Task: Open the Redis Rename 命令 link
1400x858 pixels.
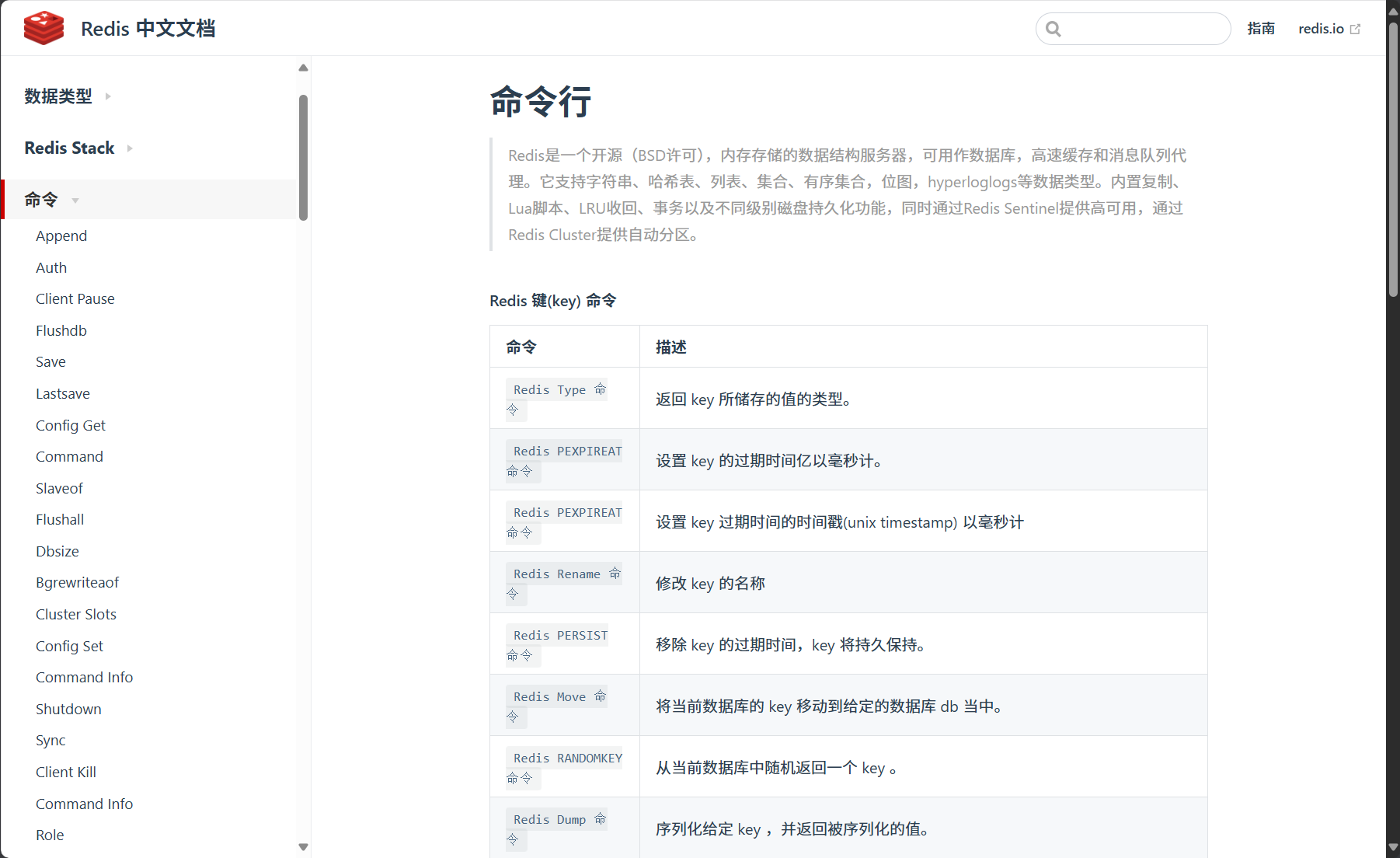Action: (563, 583)
